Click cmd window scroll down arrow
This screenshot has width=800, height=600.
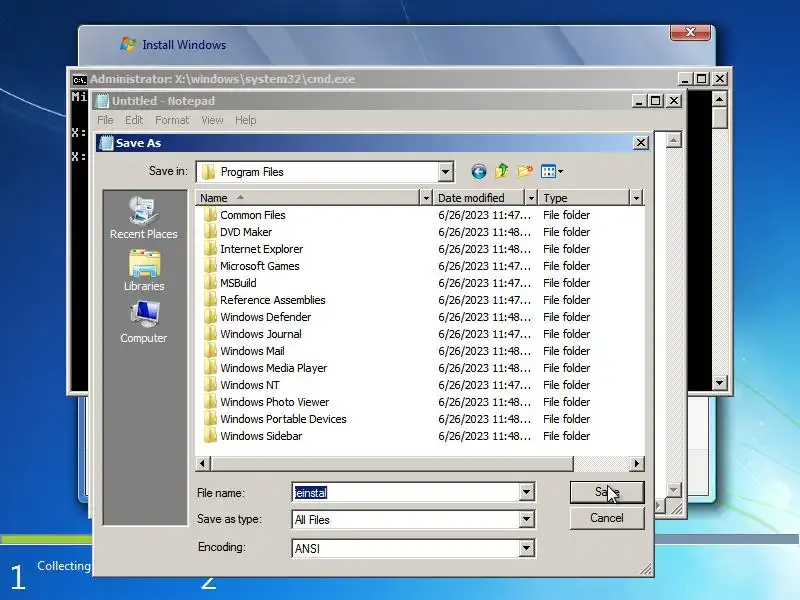(719, 382)
